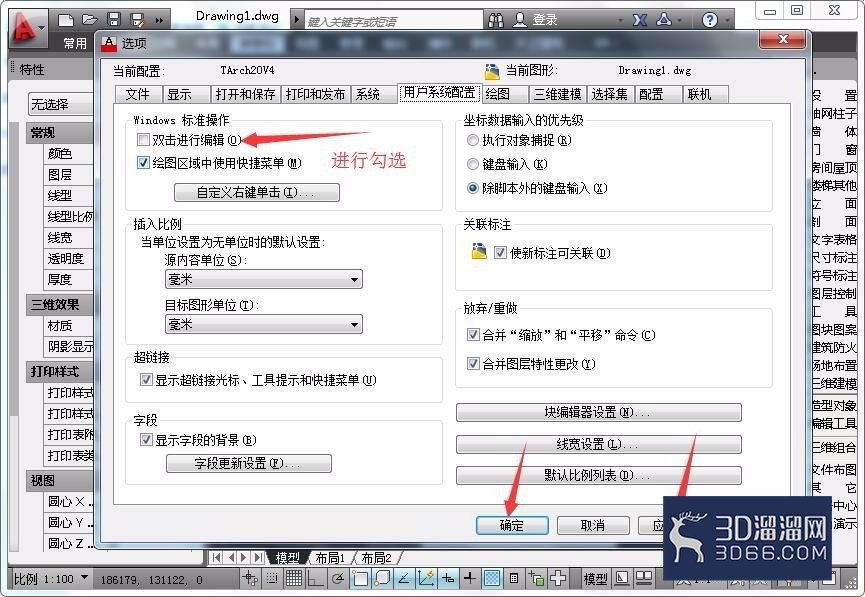
Task: Click the Save icon in quick access toolbar
Action: pos(114,20)
